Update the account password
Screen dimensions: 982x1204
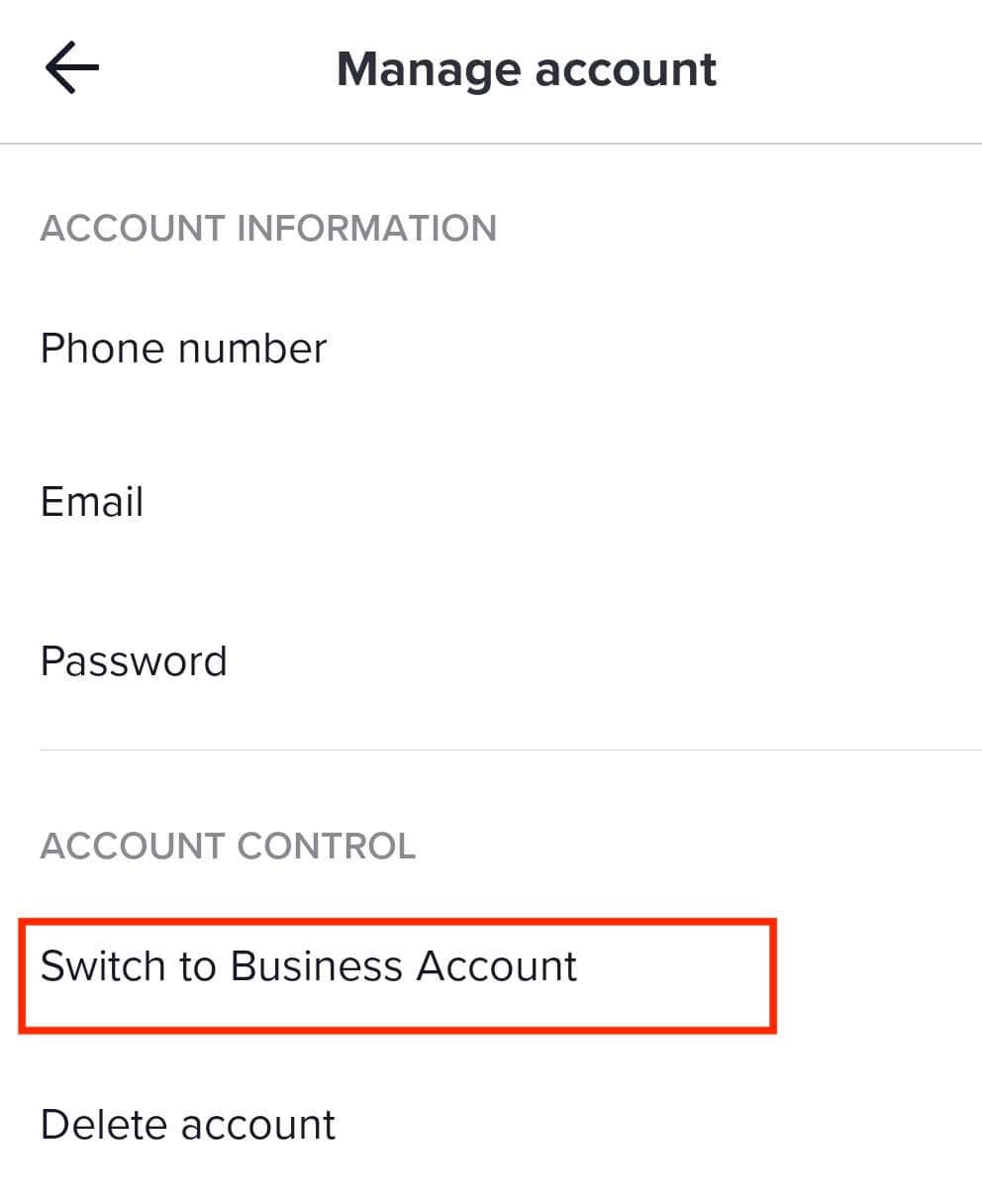coord(134,661)
